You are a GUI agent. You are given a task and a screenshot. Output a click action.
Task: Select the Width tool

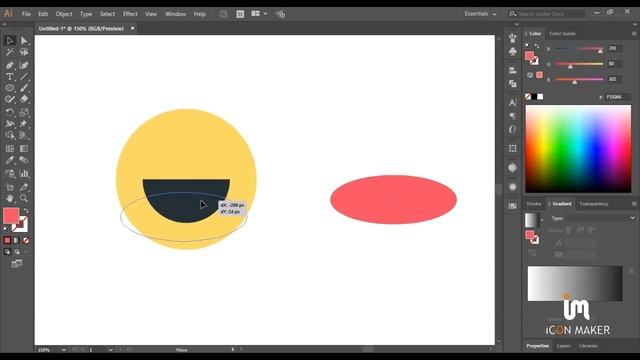[x=10, y=124]
